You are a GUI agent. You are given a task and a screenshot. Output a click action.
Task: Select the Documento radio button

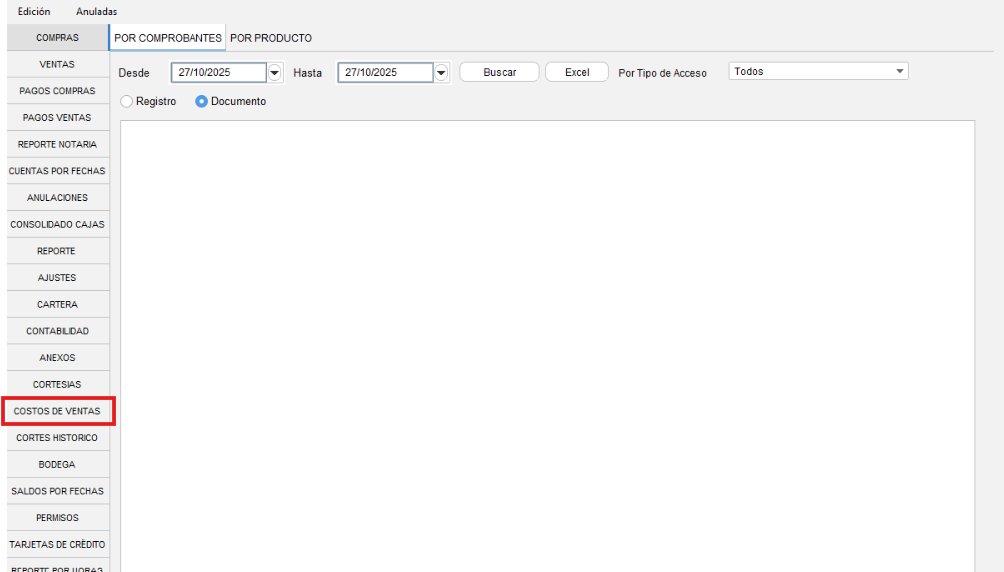(202, 101)
